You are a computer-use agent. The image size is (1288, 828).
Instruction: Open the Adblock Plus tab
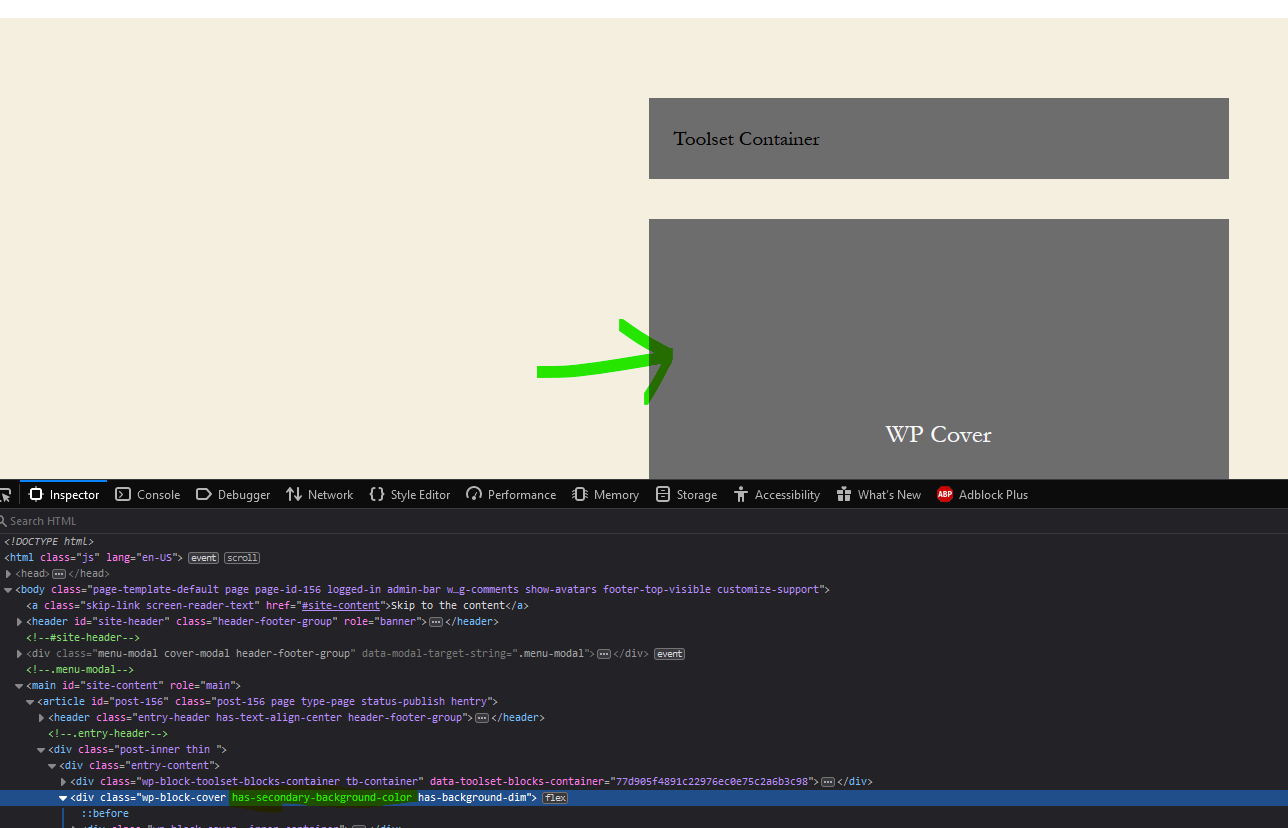coord(983,495)
